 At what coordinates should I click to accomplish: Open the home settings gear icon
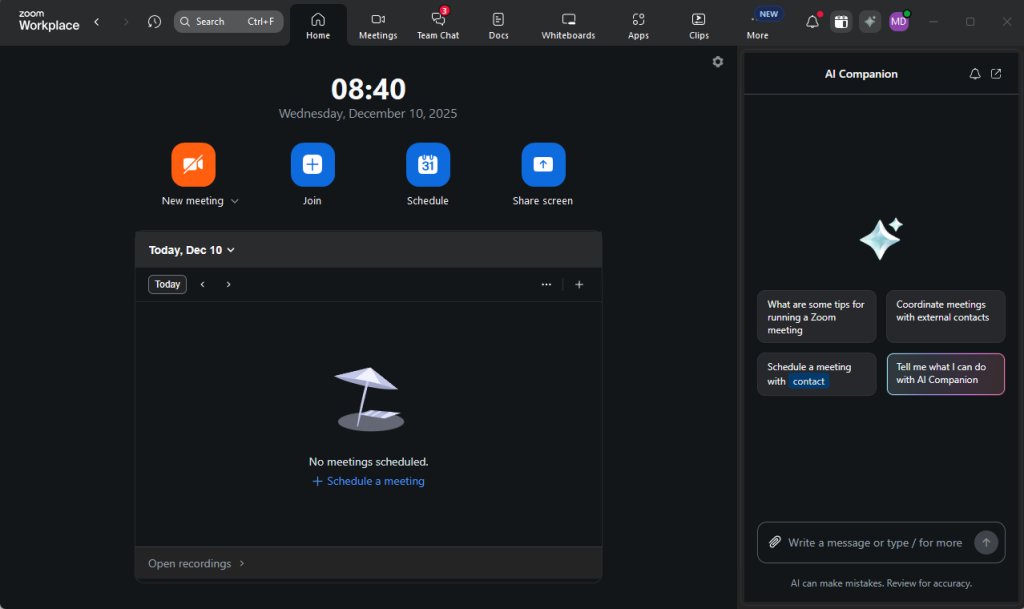click(717, 62)
